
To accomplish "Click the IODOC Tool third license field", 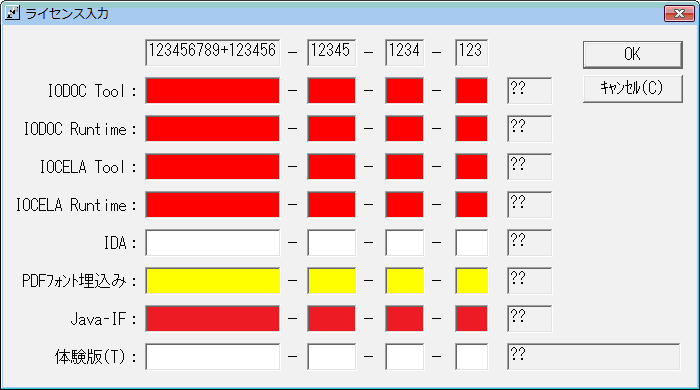I will point(404,91).
